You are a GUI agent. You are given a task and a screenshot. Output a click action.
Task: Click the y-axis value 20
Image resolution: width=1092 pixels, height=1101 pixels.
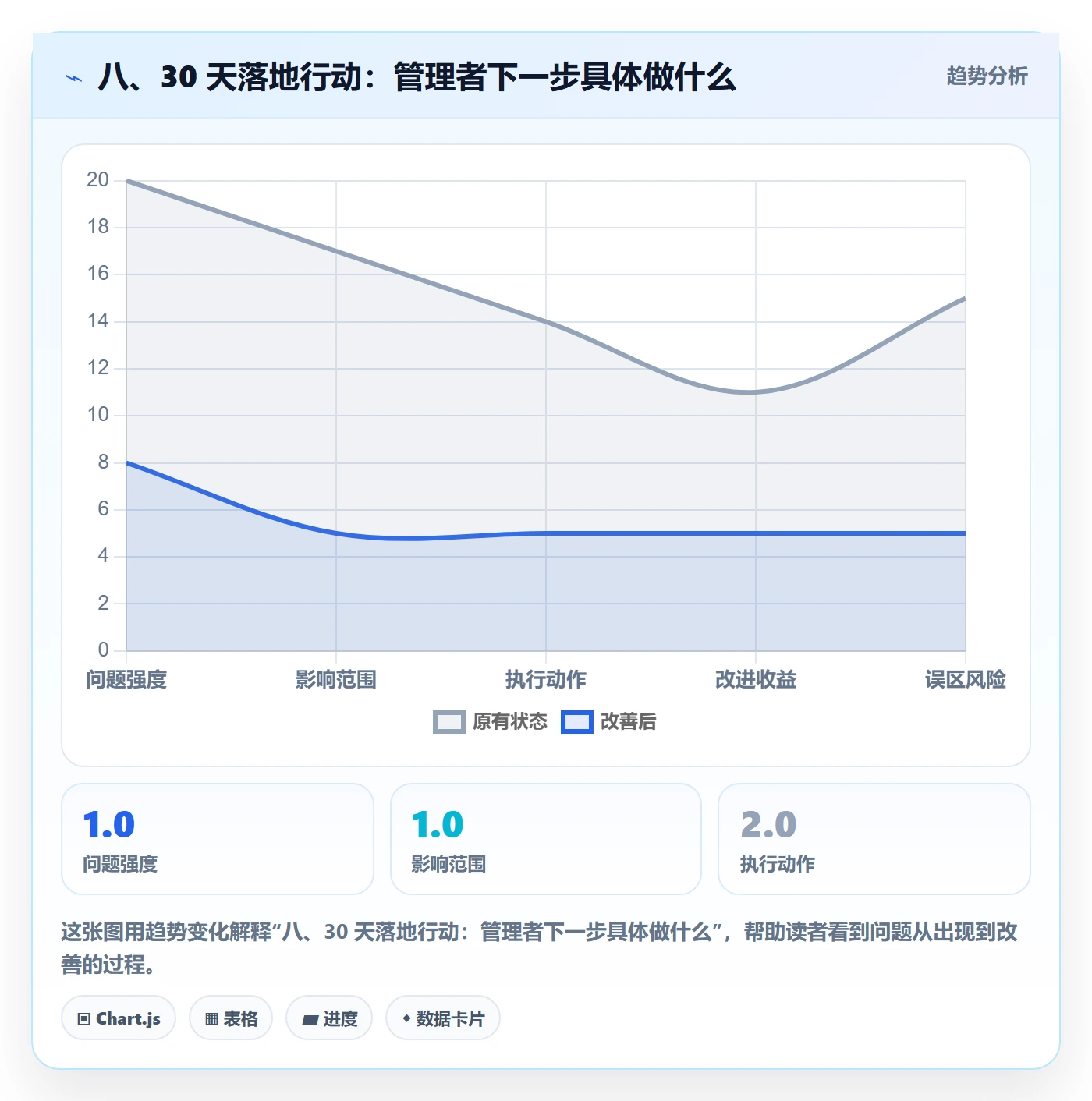98,180
